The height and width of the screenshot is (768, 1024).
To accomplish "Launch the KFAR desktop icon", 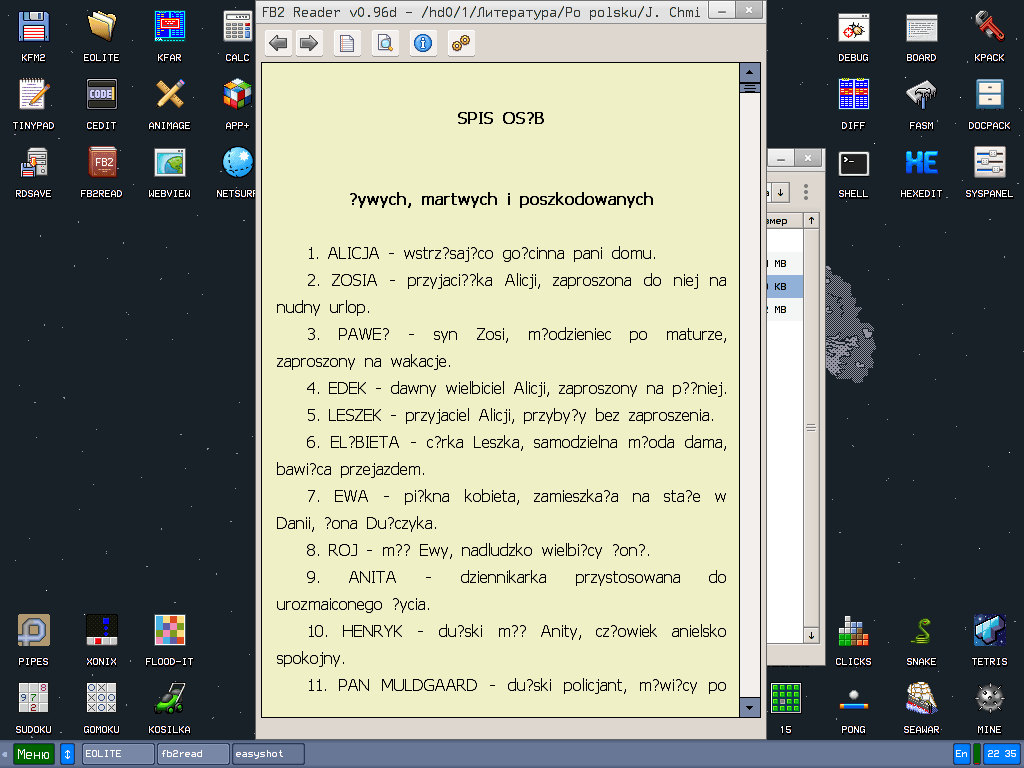I will click(x=169, y=33).
